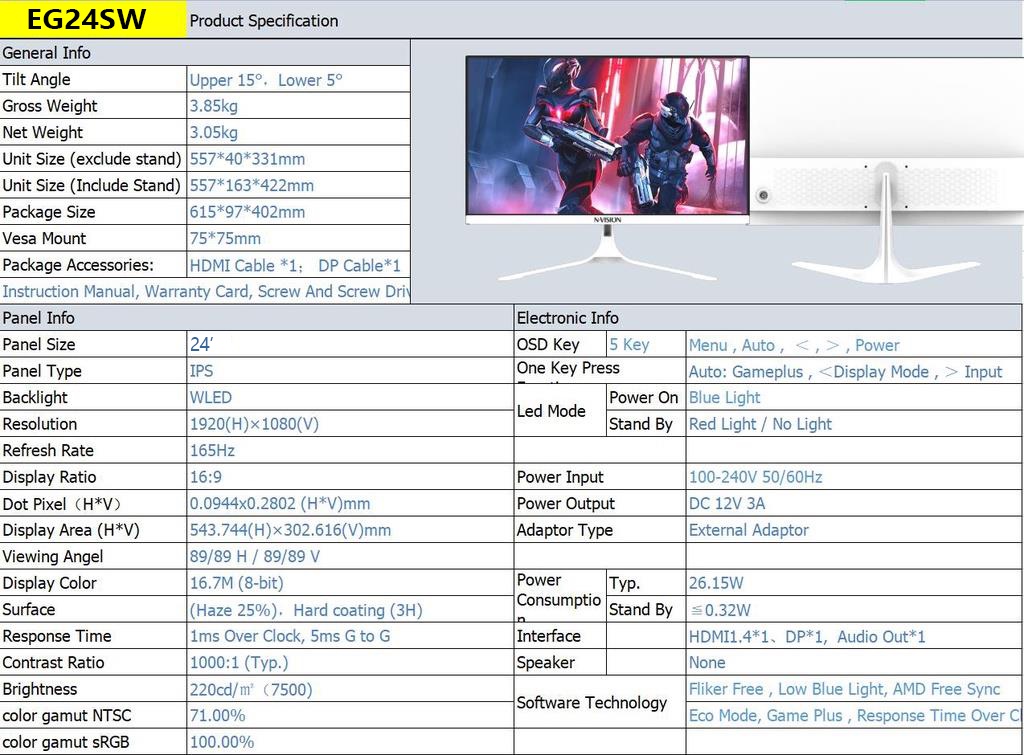Select the Power On Blue Light value
The image size is (1024, 755).
pyautogui.click(x=727, y=397)
